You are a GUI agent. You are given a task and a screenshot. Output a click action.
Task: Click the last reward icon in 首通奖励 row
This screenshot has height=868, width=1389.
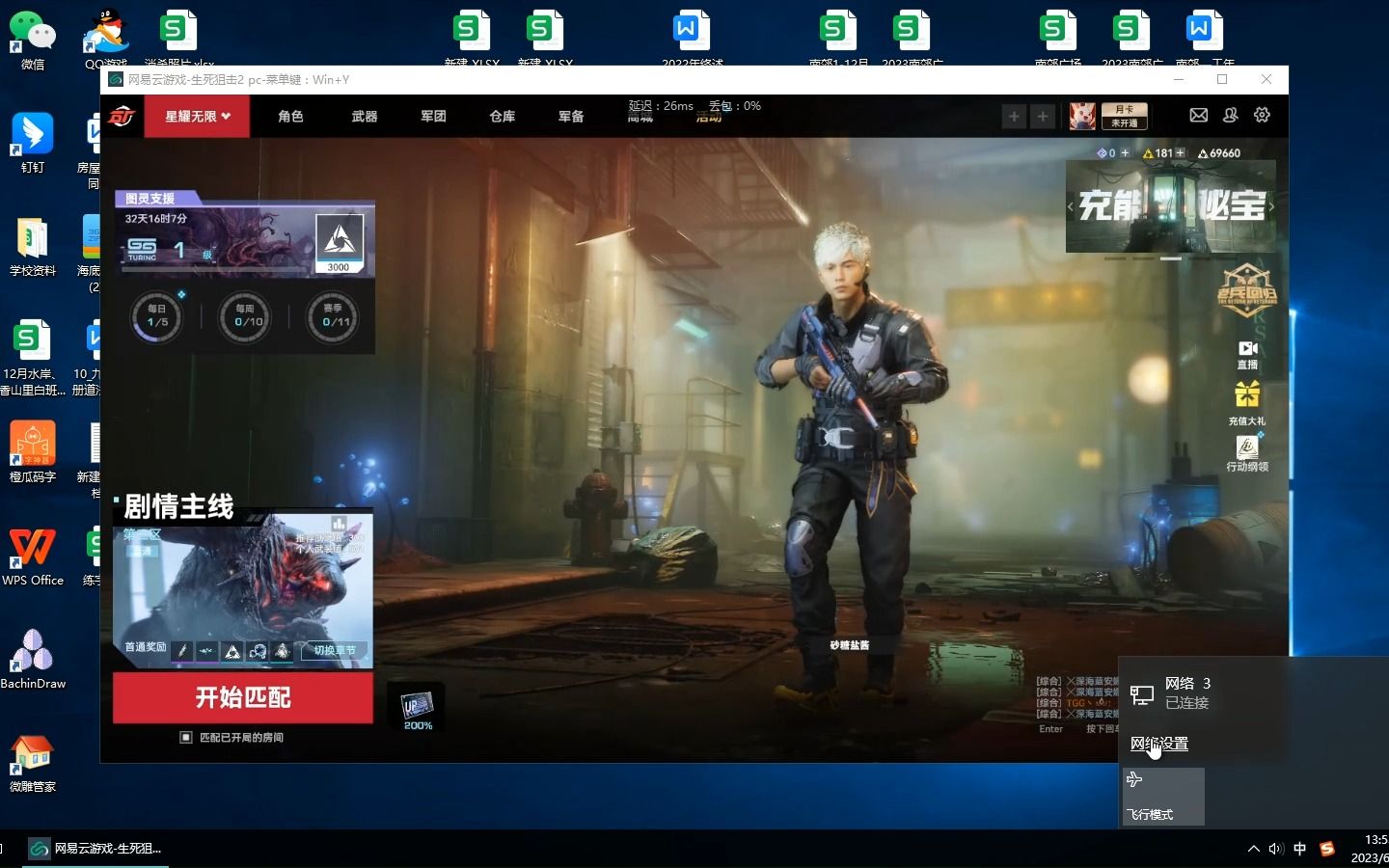pos(282,652)
